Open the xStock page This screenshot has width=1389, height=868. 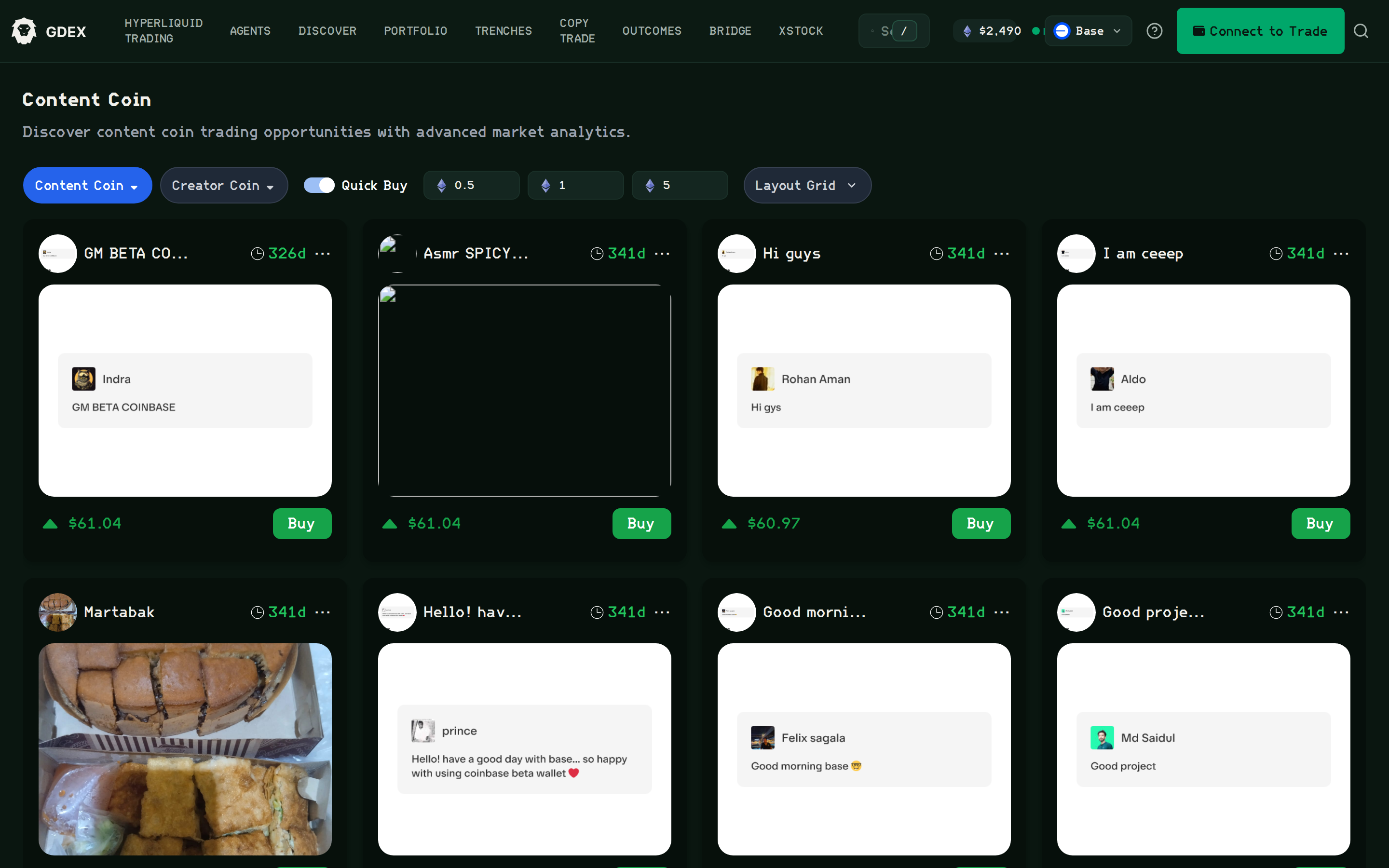[x=801, y=31]
